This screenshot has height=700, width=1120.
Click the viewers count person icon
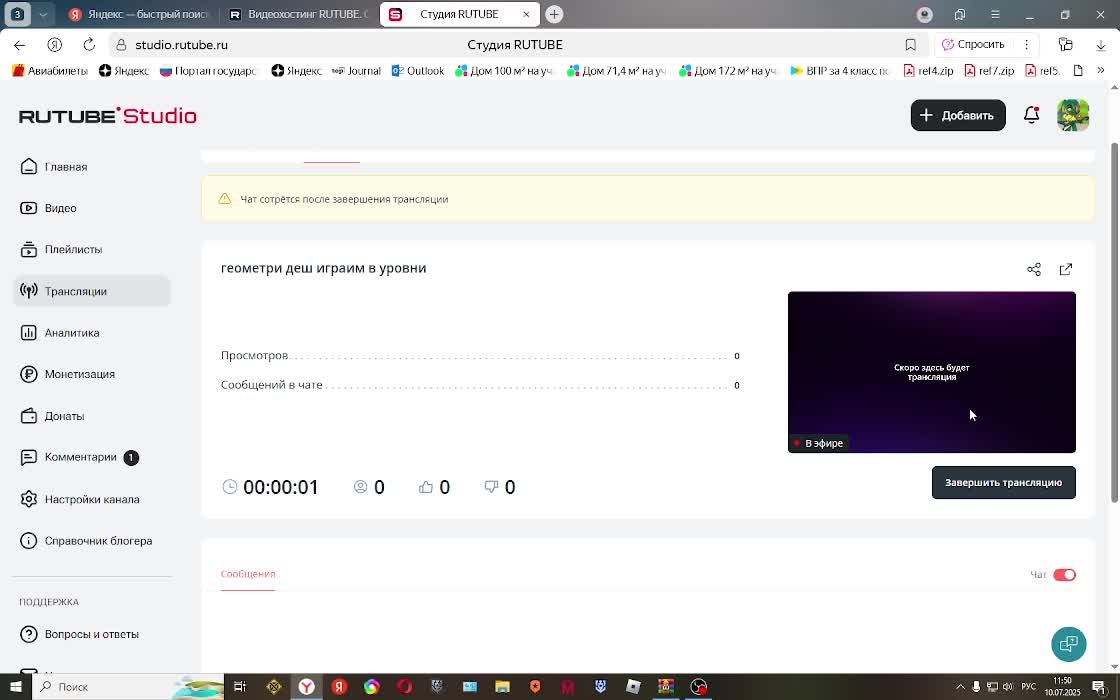coord(361,487)
